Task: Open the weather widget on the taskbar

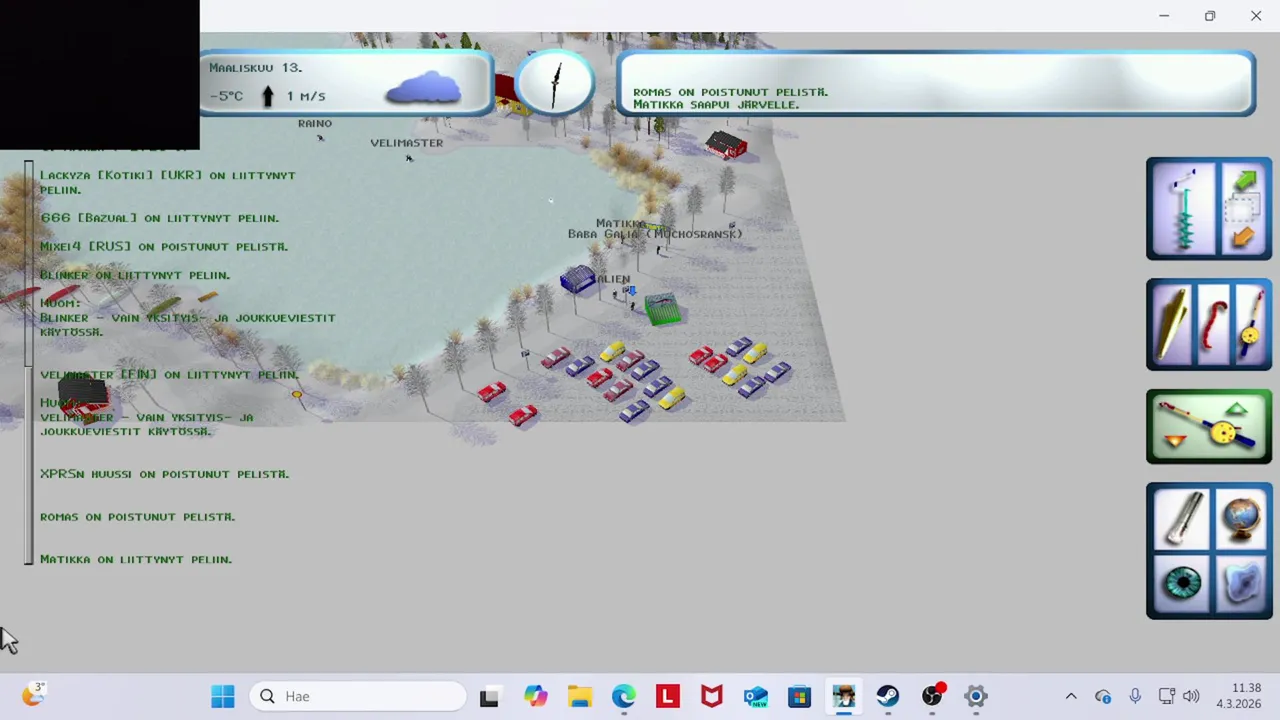Action: click(33, 695)
